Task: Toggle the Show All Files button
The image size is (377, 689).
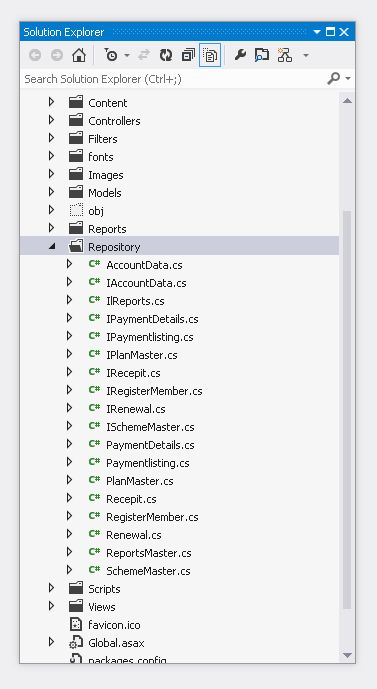Action: [210, 55]
